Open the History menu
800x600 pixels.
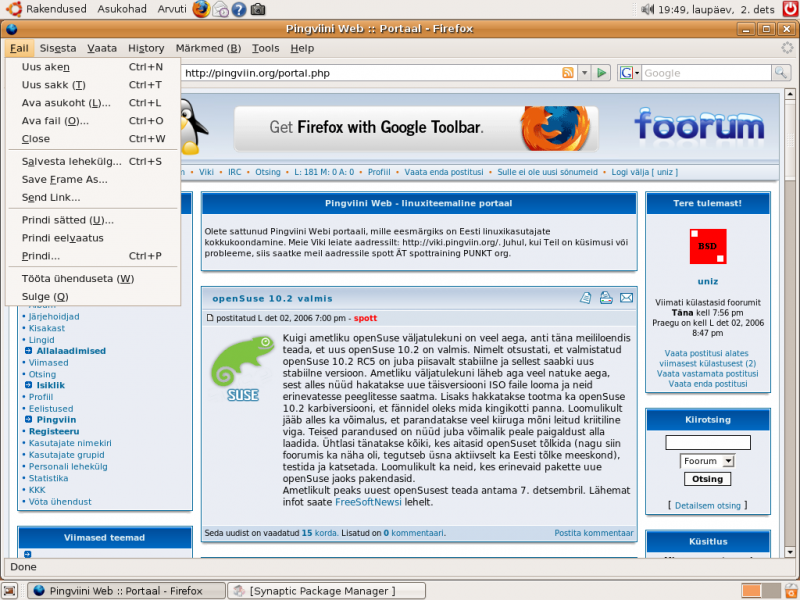[146, 48]
